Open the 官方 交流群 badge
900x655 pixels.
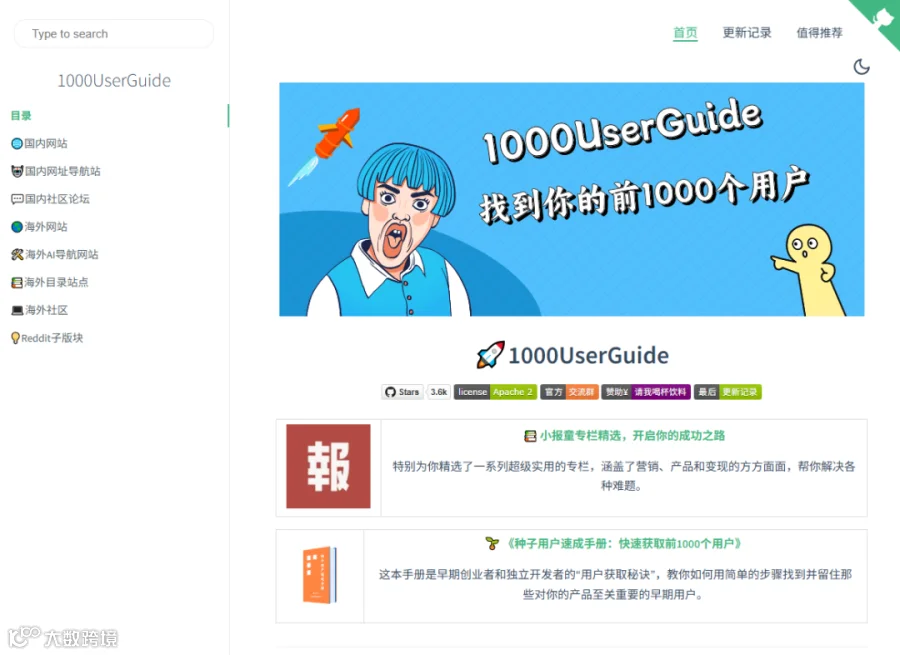tap(569, 392)
